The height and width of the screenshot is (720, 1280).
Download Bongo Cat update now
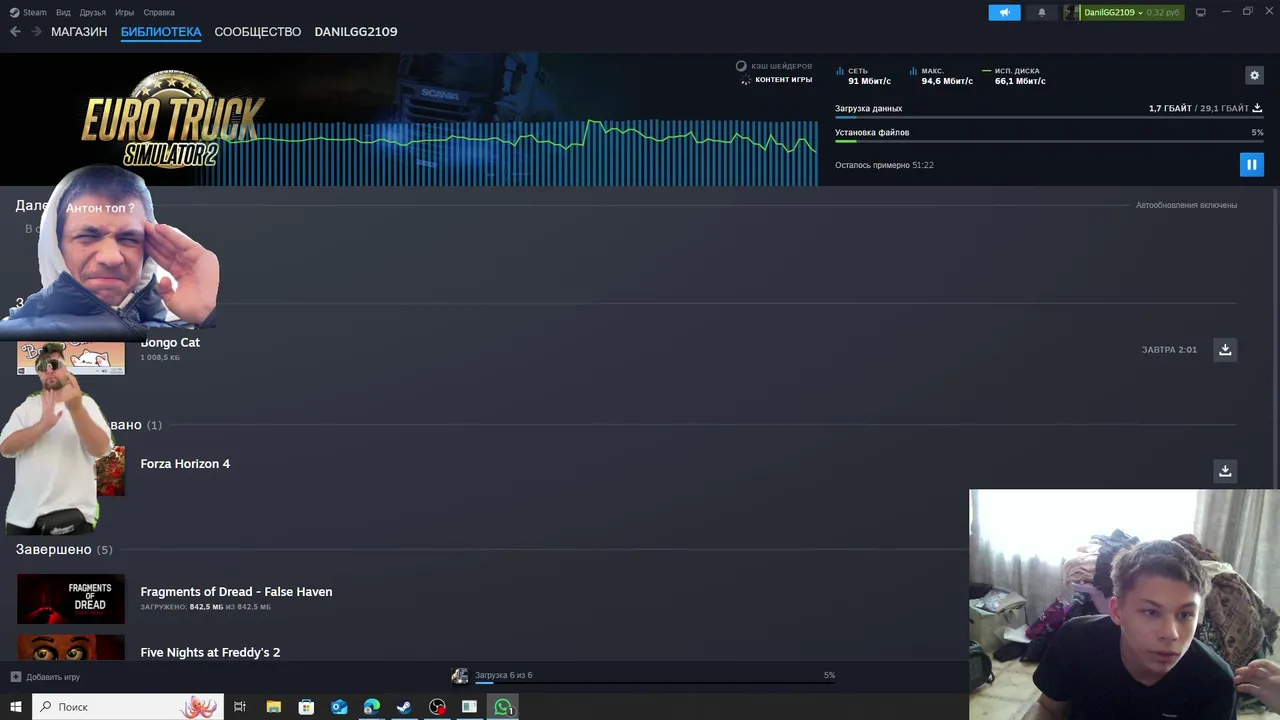pyautogui.click(x=1225, y=349)
